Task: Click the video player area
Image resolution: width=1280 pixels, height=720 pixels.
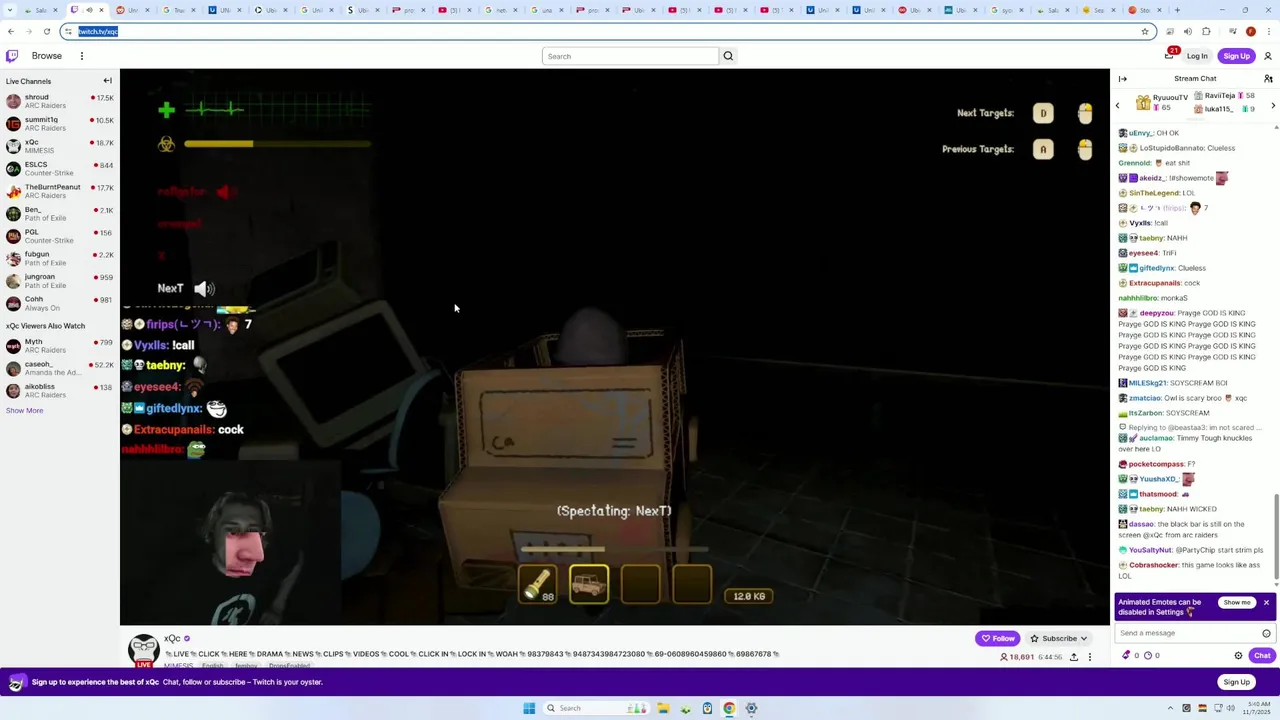Action: coord(614,347)
